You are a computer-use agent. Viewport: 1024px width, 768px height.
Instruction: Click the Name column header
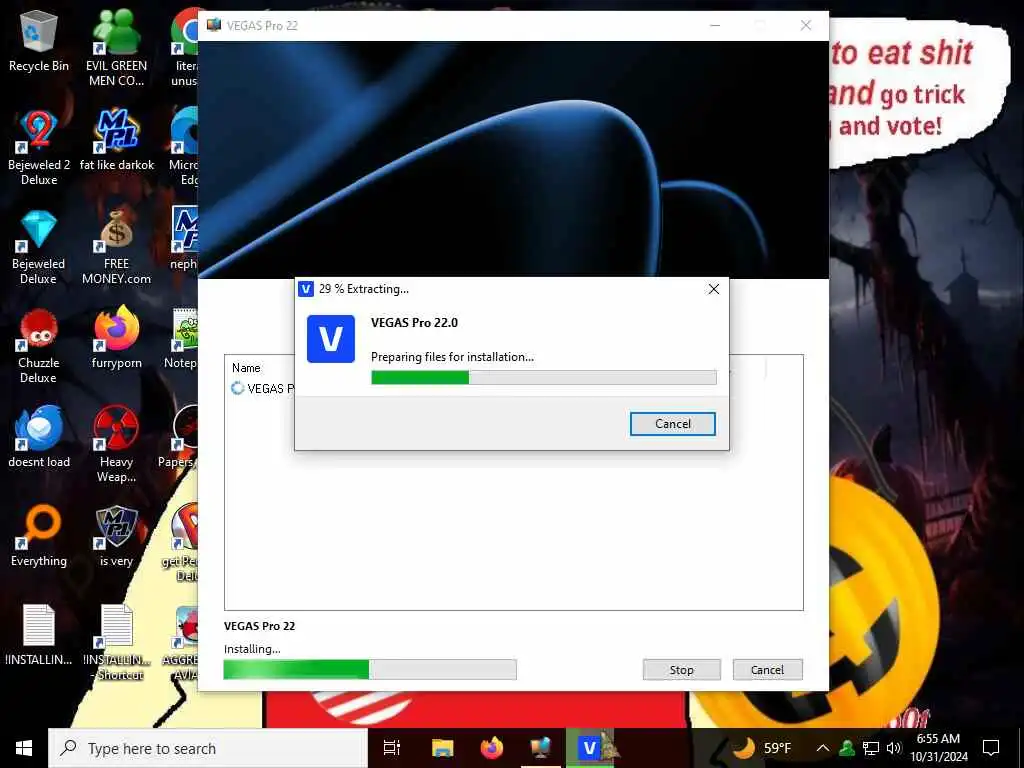tap(246, 368)
